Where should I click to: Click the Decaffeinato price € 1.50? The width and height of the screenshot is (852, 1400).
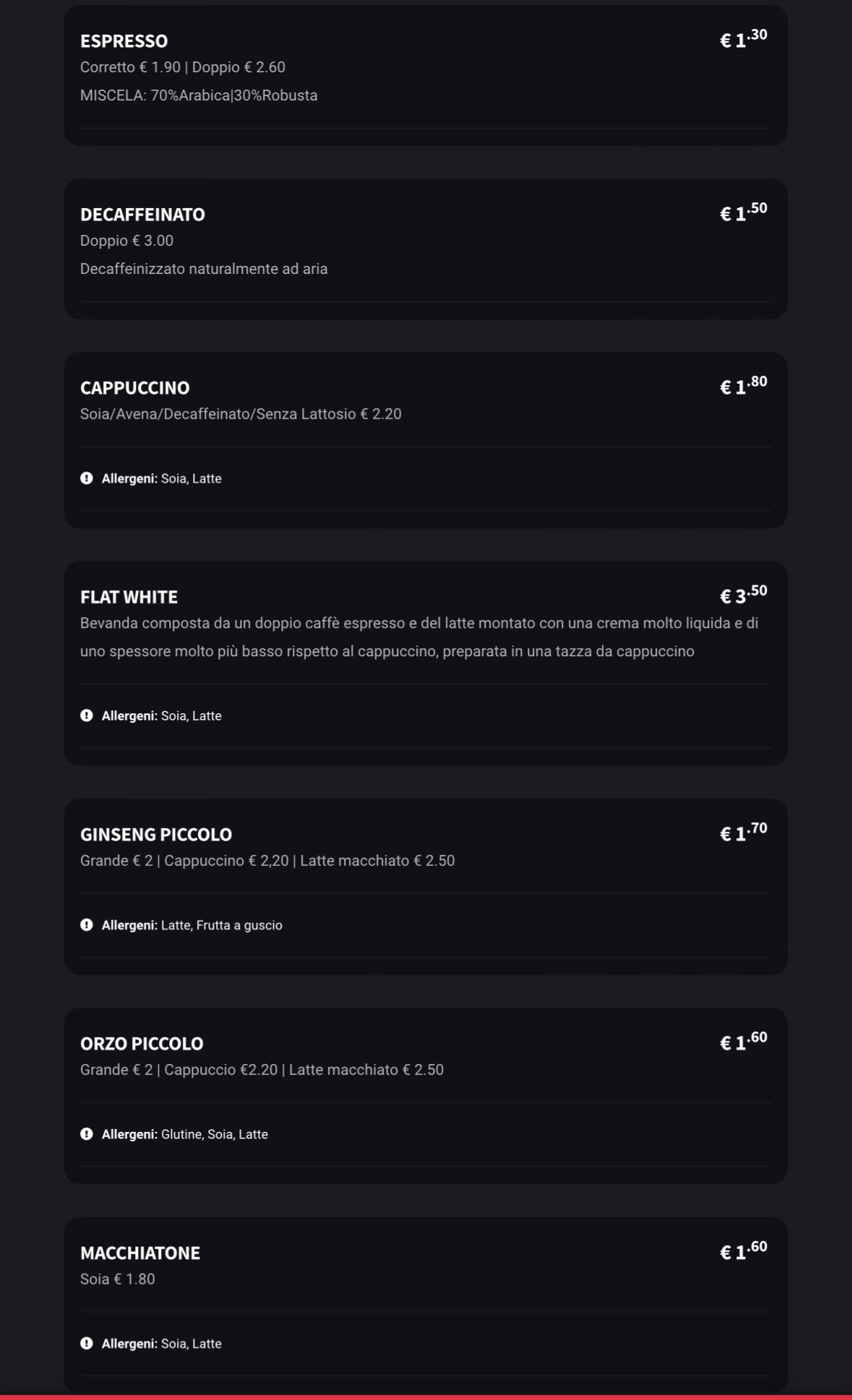tap(743, 212)
